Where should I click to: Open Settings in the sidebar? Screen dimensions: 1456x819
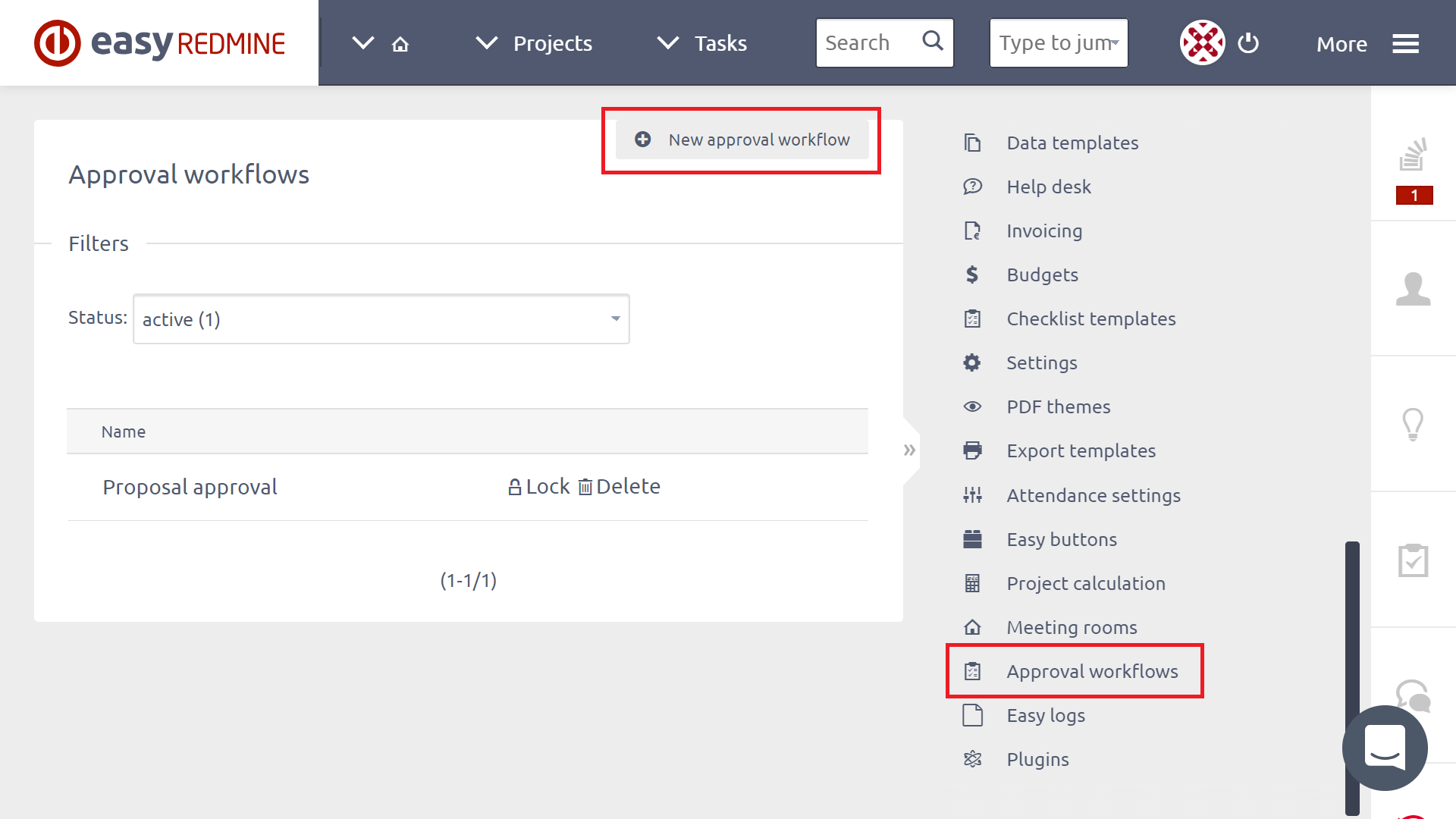click(1041, 362)
